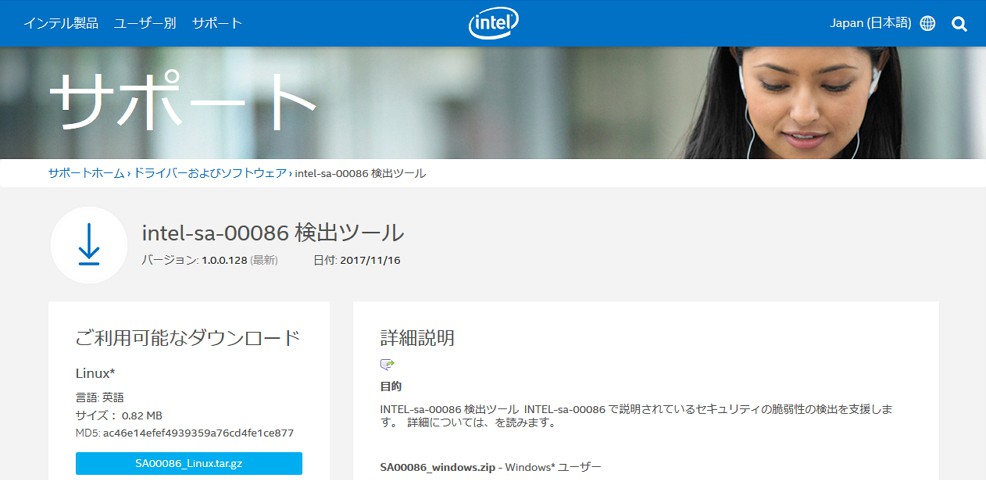Open ユーザー別 menu

[x=145, y=23]
